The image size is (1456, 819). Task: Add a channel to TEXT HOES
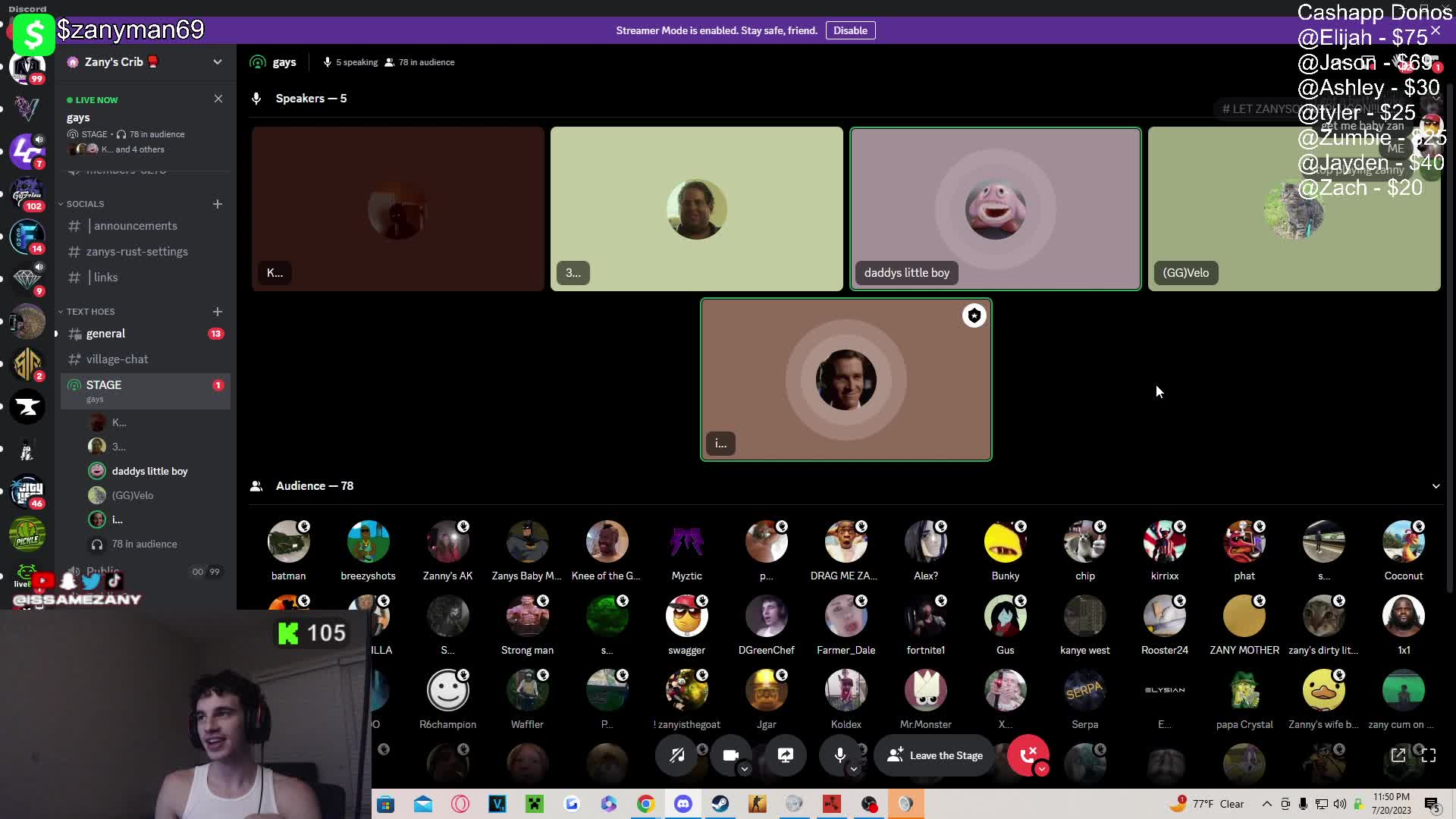(218, 312)
